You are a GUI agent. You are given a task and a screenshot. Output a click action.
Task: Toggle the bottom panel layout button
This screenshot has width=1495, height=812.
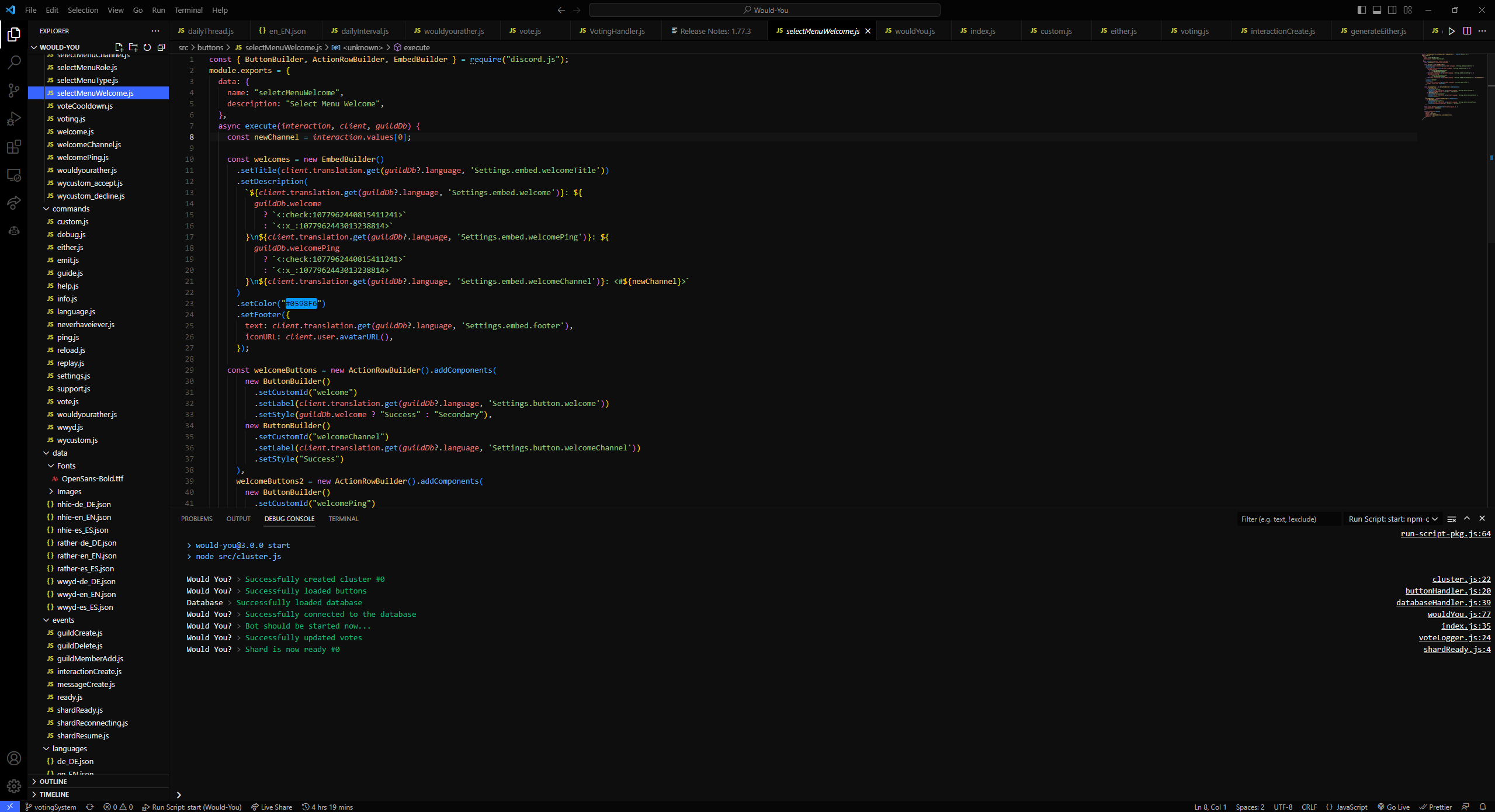pos(1377,10)
